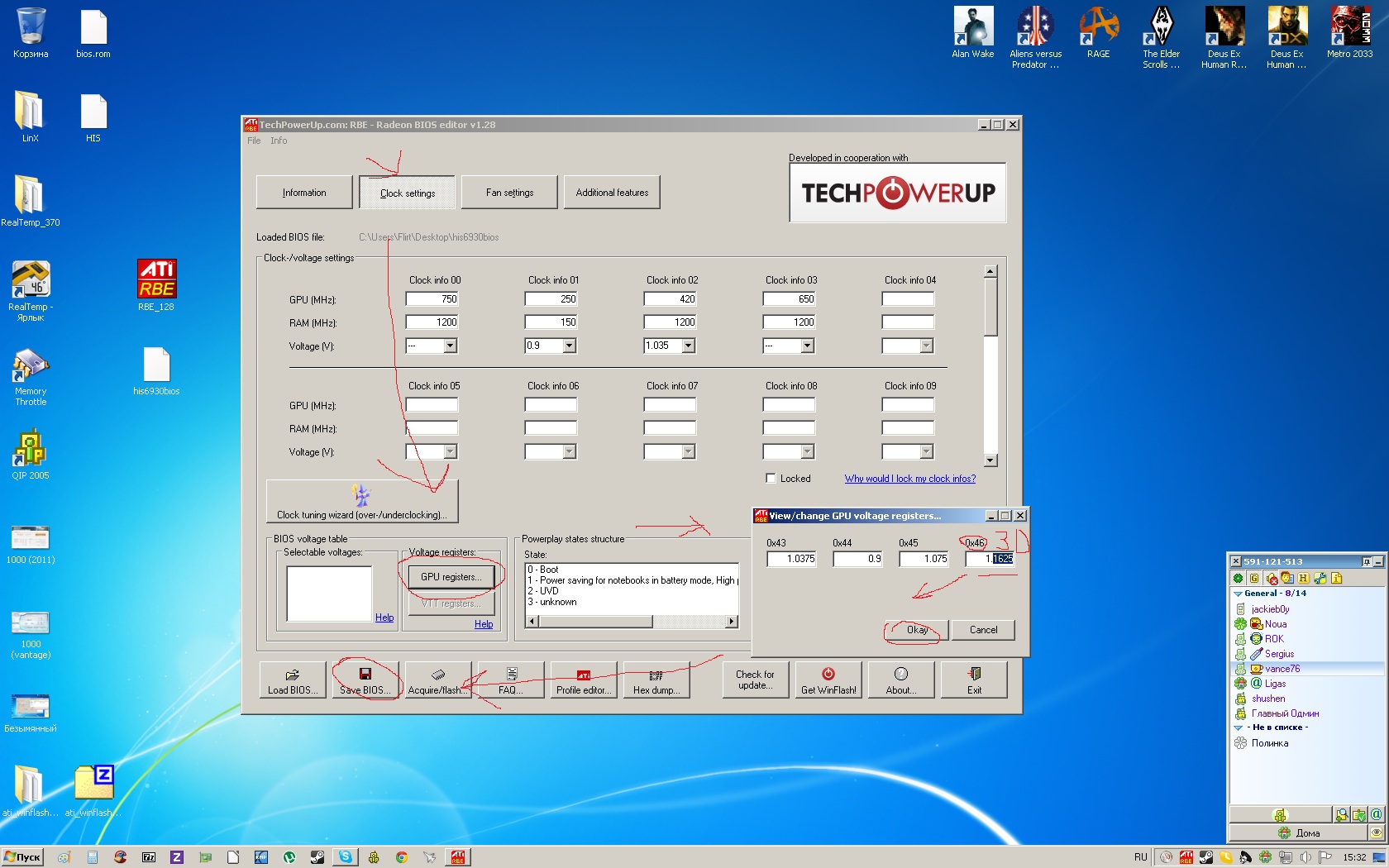The width and height of the screenshot is (1389, 868).
Task: Click Clock info 00 GPU MHz field
Action: [432, 299]
